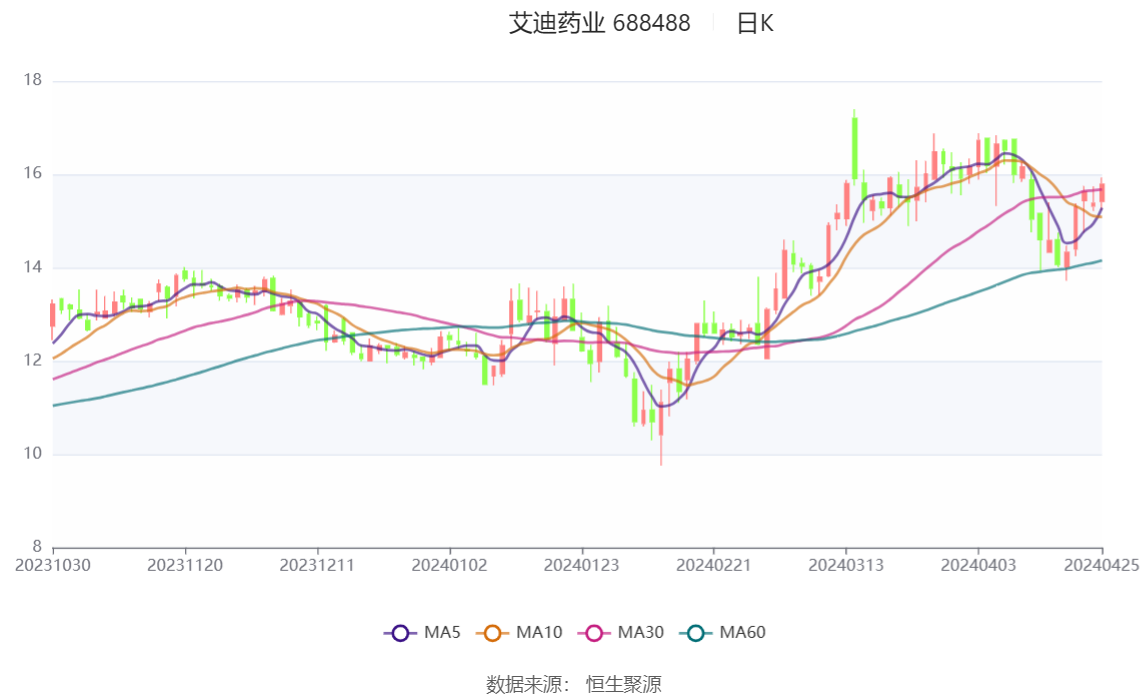
Task: Click the y-axis value 16
Action: (32, 173)
